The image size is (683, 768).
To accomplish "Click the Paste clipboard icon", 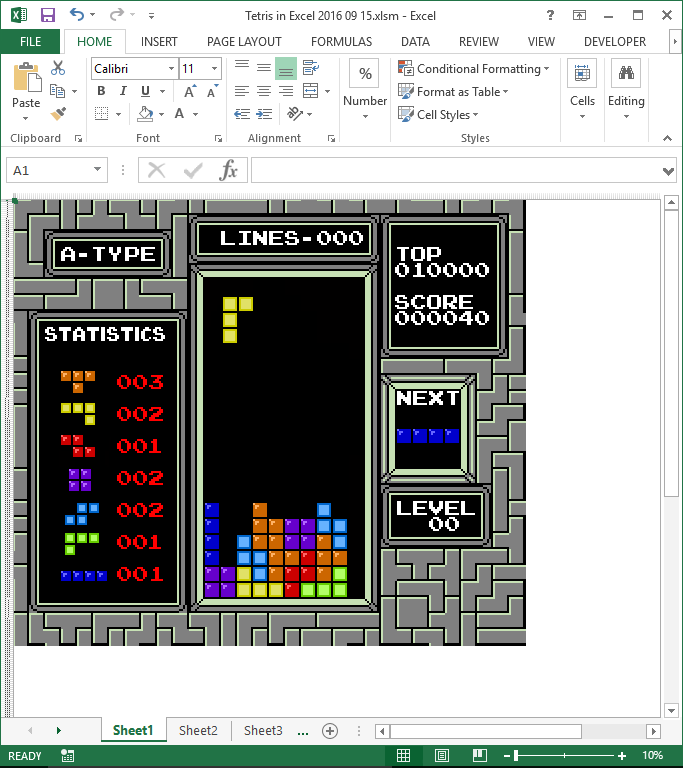I will (x=26, y=77).
